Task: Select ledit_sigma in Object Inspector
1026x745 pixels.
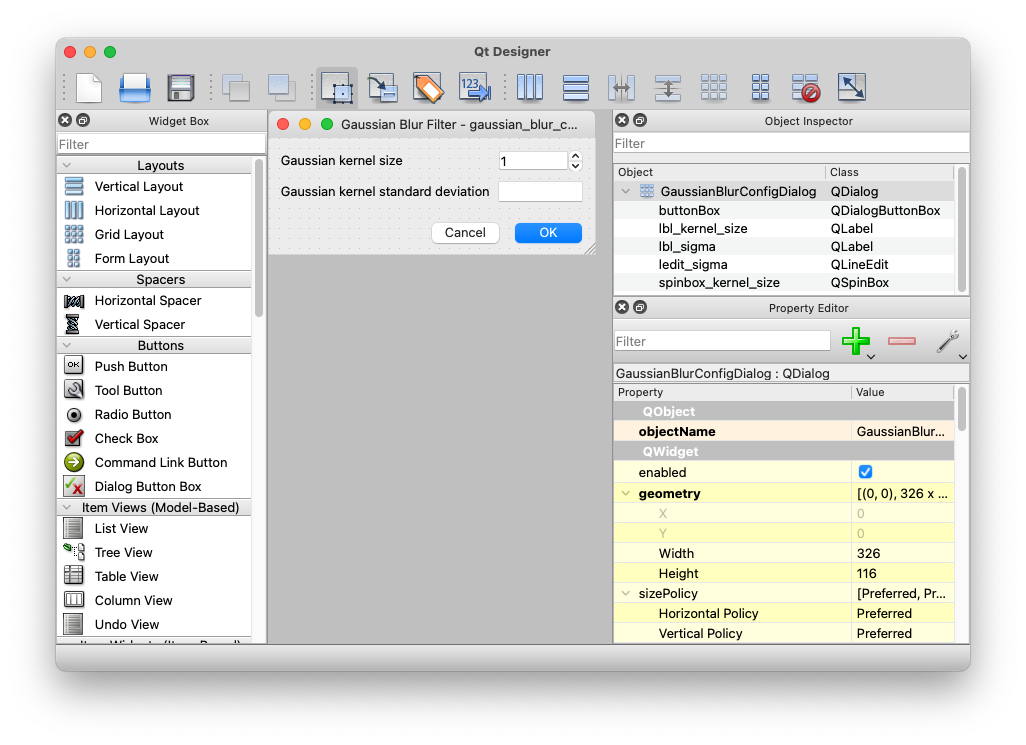Action: point(692,265)
